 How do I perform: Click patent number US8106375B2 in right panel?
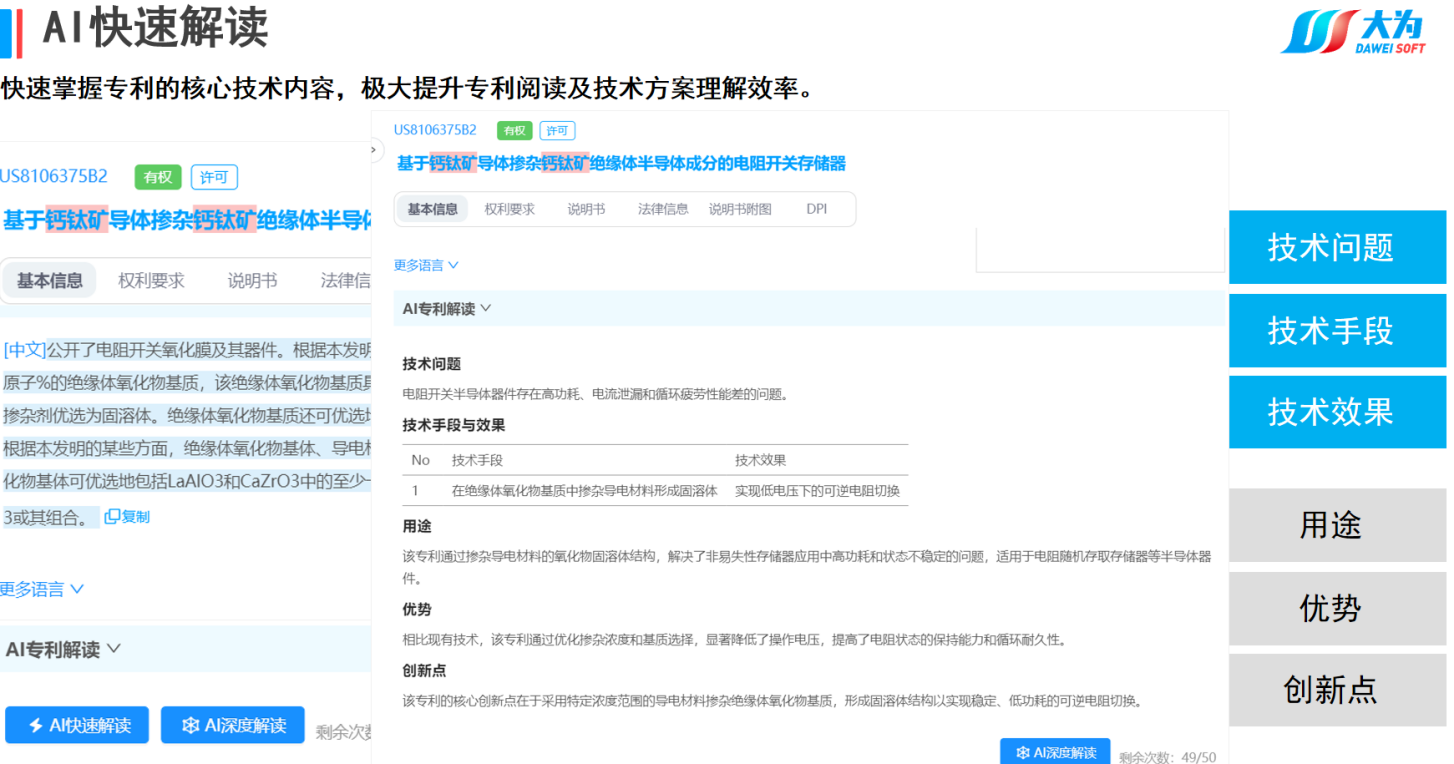tap(435, 130)
